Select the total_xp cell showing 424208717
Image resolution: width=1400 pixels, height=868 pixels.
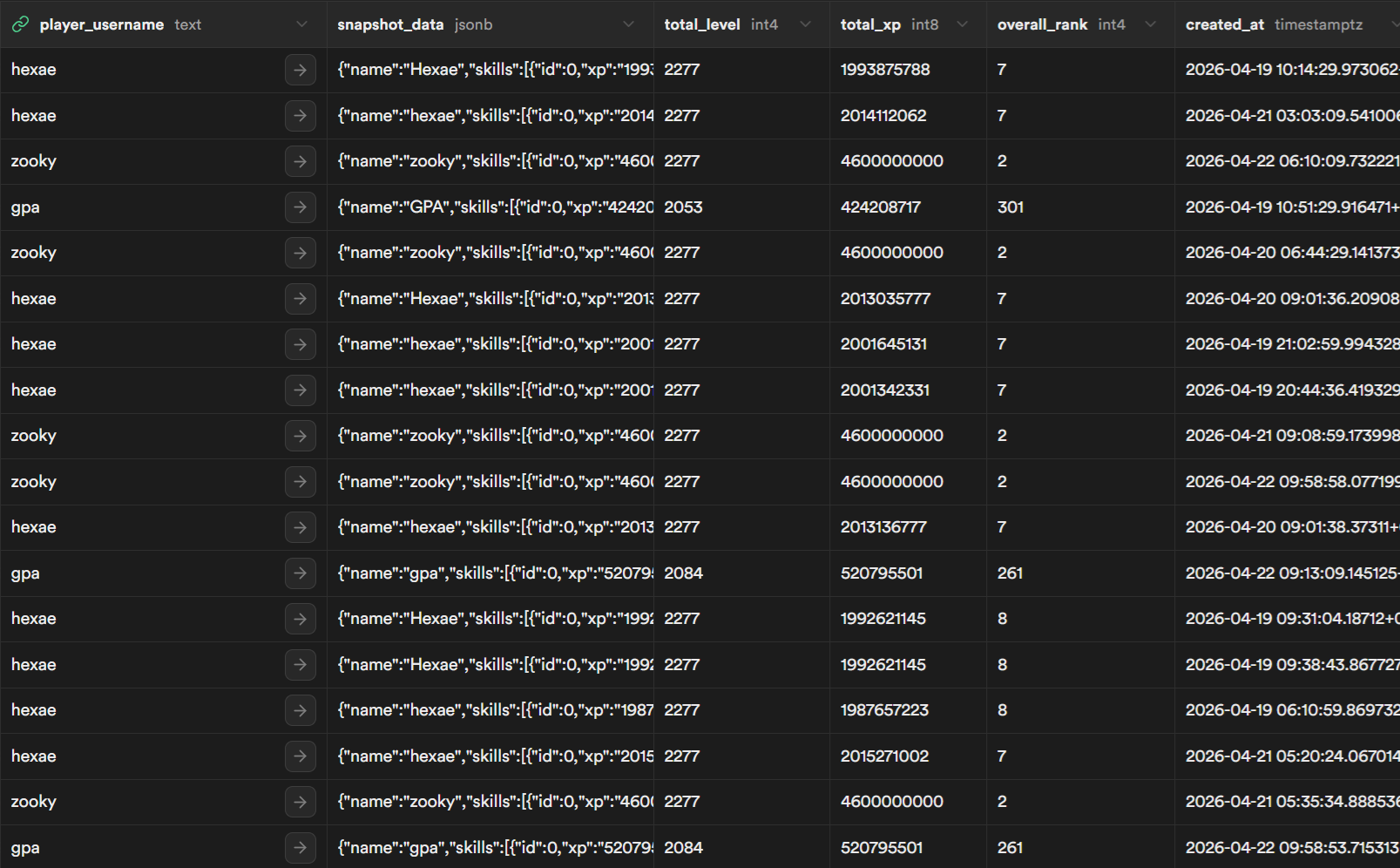pyautogui.click(x=880, y=207)
